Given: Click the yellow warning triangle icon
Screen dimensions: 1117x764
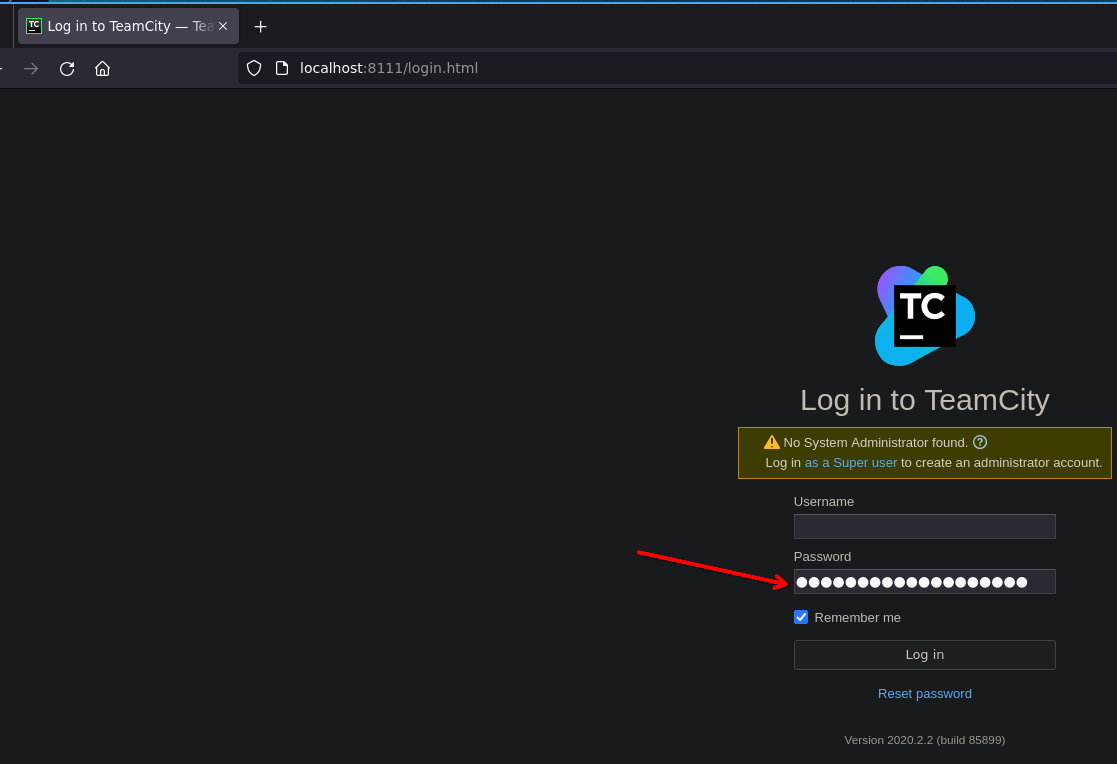Looking at the screenshot, I should coord(771,442).
